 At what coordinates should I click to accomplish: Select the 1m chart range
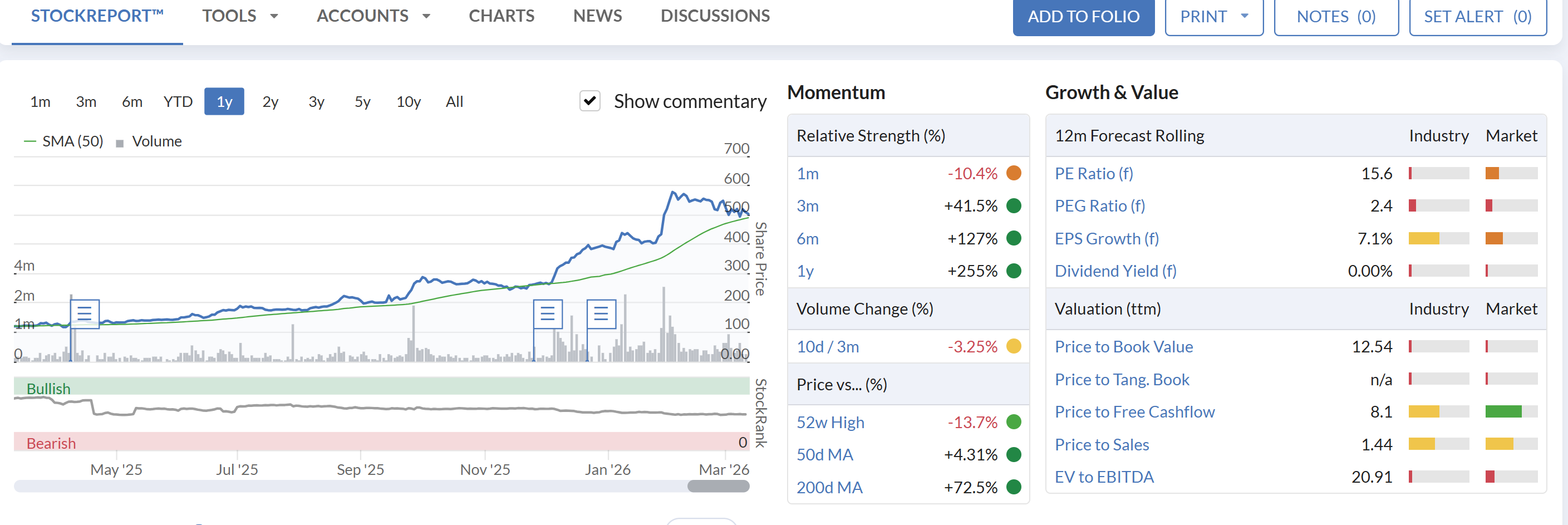pyautogui.click(x=40, y=102)
